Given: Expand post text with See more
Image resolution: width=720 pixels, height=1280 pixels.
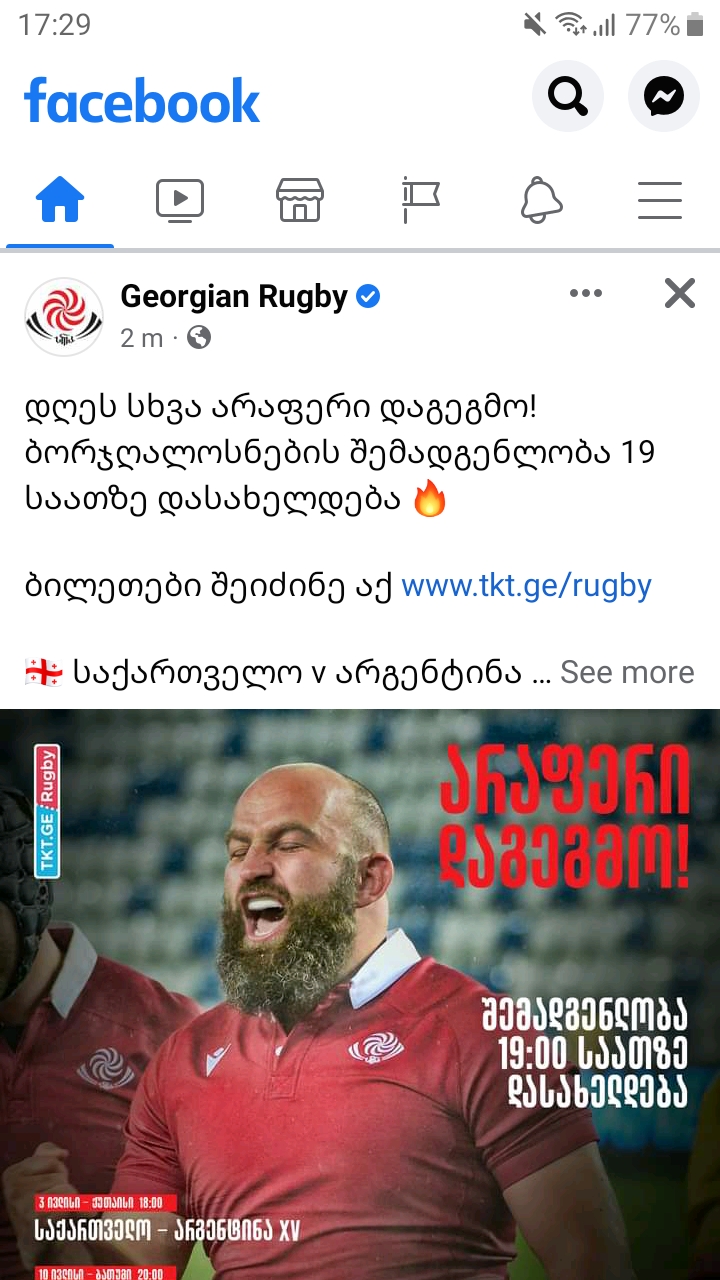Looking at the screenshot, I should tap(627, 672).
